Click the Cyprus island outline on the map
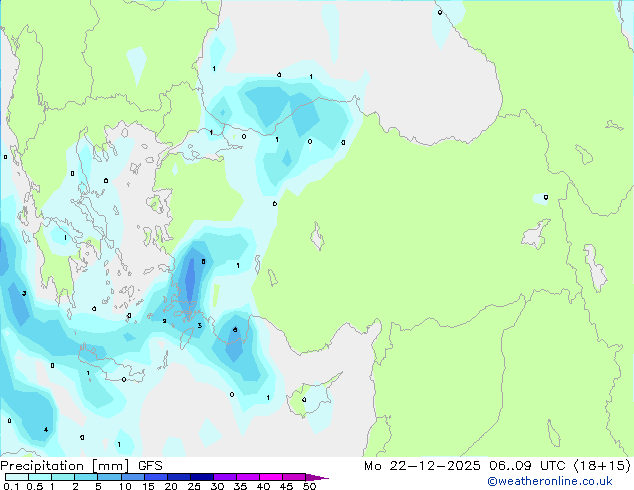This screenshot has height=490, width=634. [313, 394]
